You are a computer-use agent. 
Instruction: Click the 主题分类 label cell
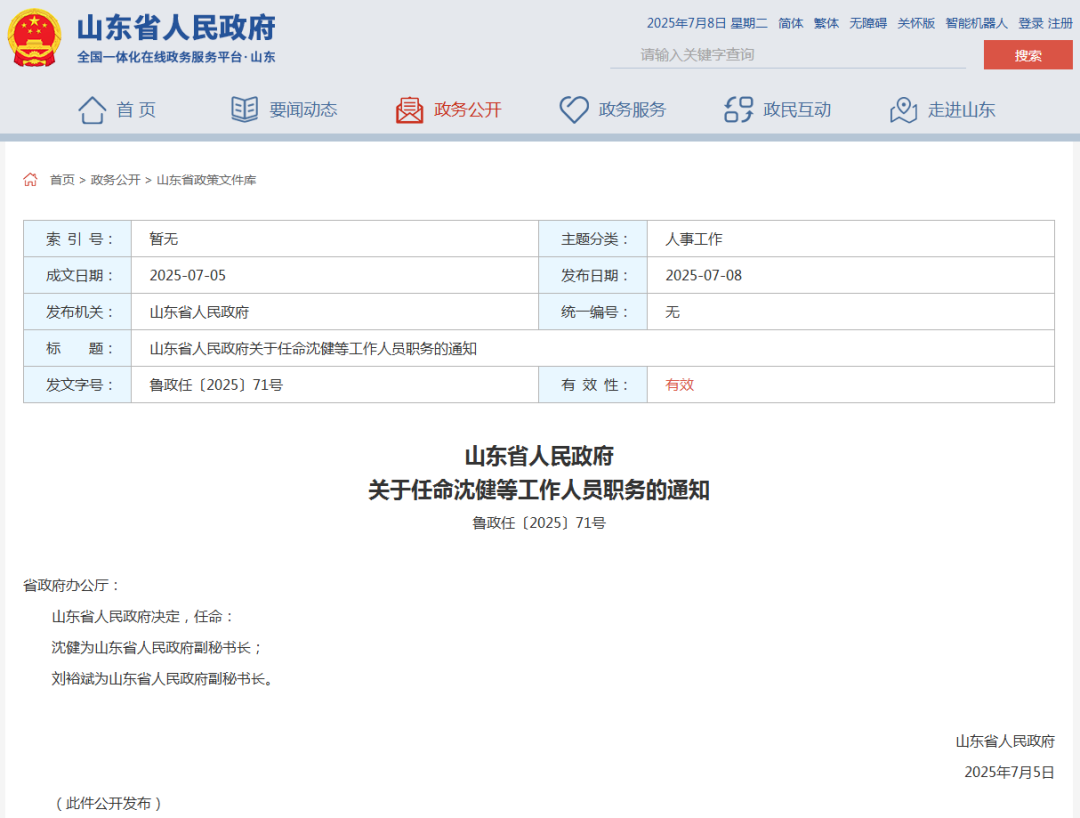pos(593,239)
